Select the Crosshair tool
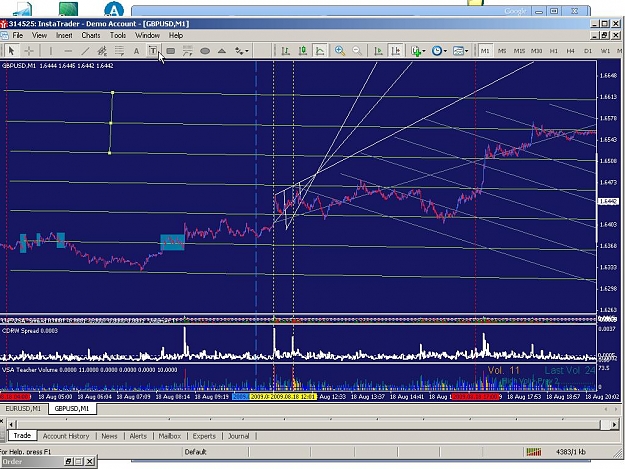This screenshot has height=469, width=625. (29, 51)
